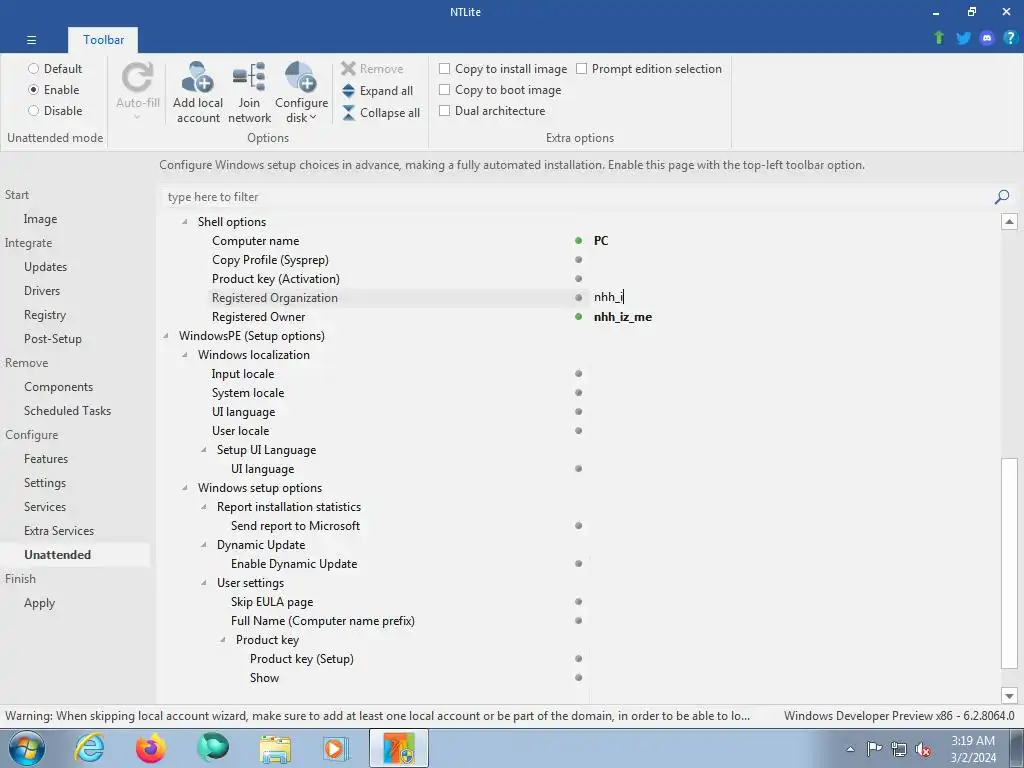Collapse Windows localization node

(185, 355)
